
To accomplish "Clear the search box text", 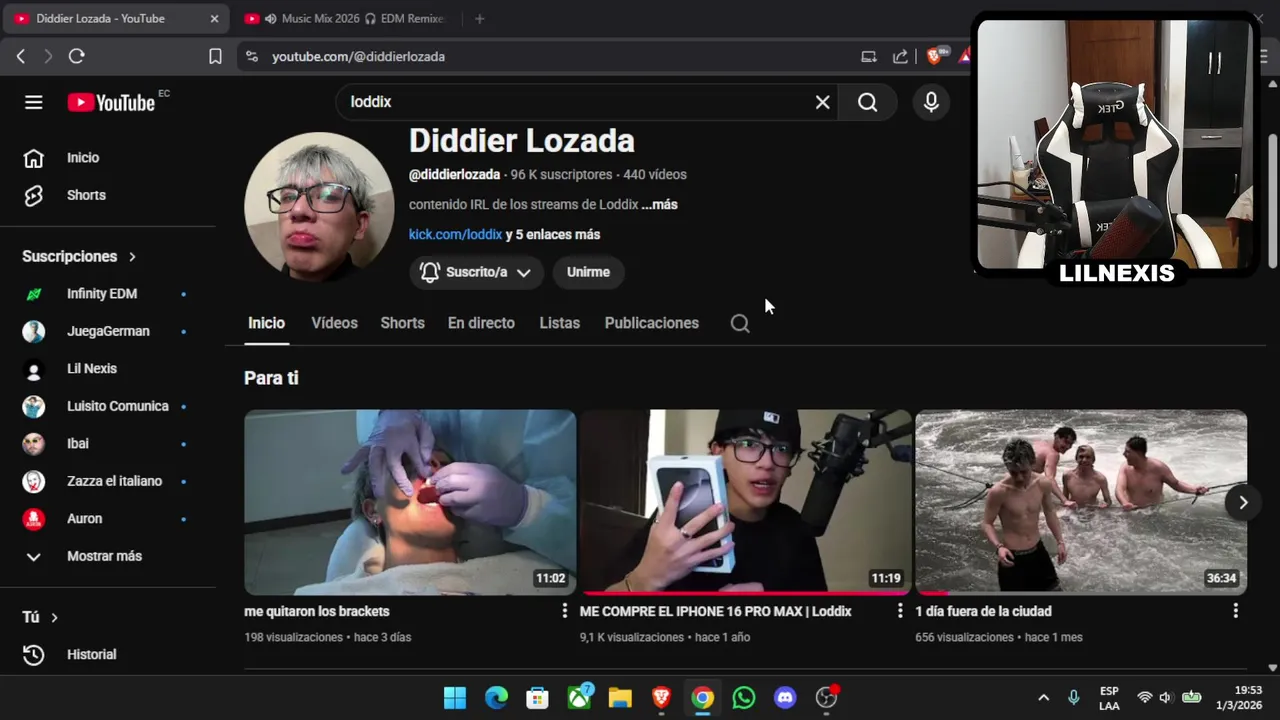I will coord(822,102).
